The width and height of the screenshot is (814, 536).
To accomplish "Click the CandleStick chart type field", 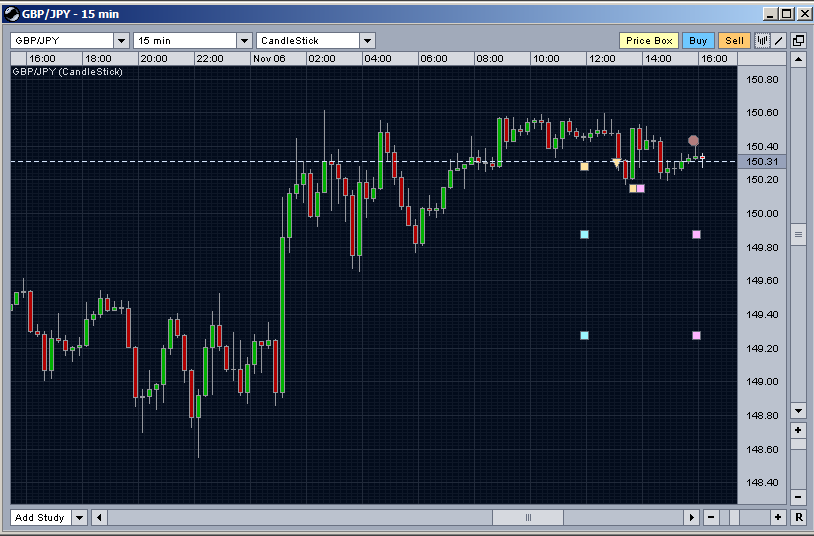I will (308, 41).
